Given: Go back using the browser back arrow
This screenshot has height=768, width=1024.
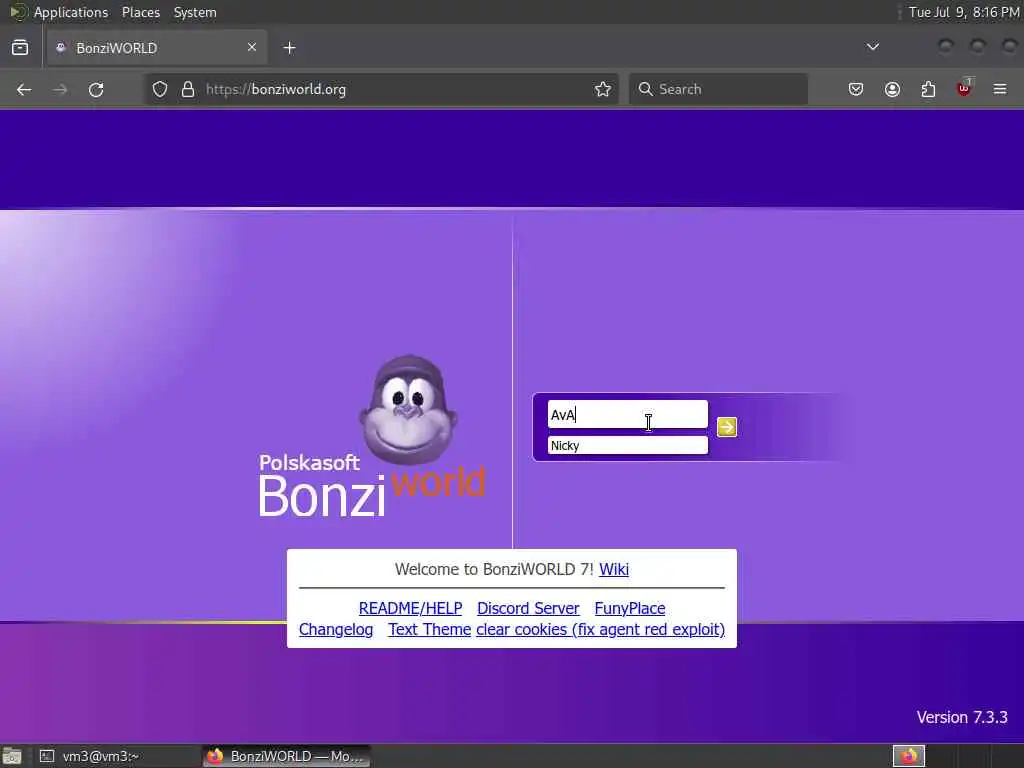Looking at the screenshot, I should tap(24, 89).
